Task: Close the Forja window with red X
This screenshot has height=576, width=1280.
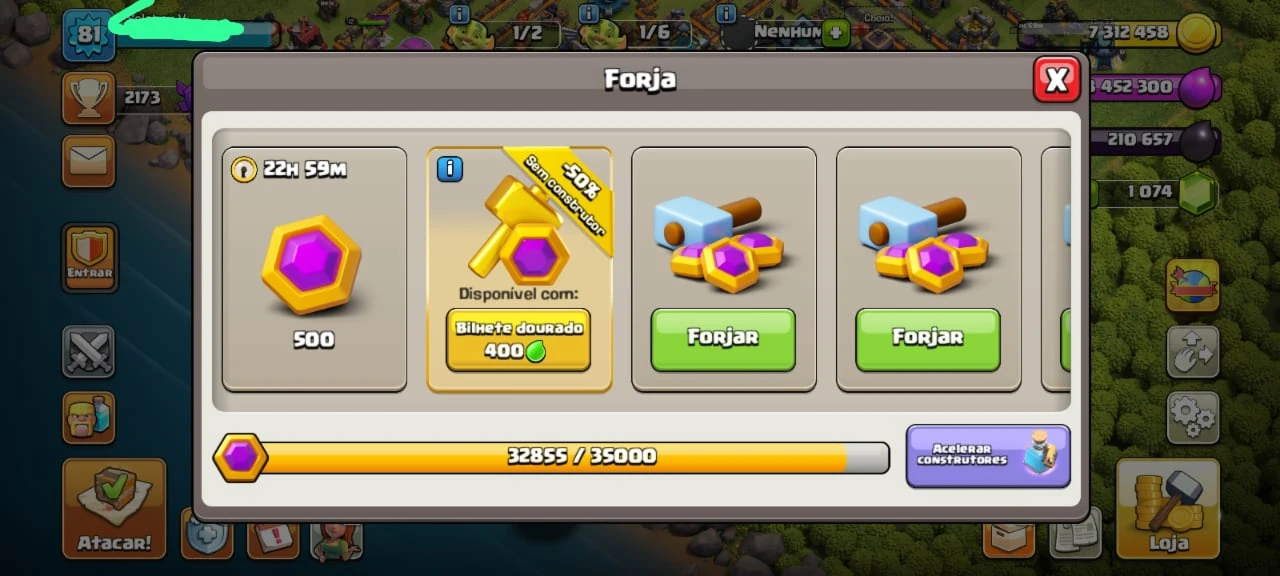Action: [x=1056, y=79]
